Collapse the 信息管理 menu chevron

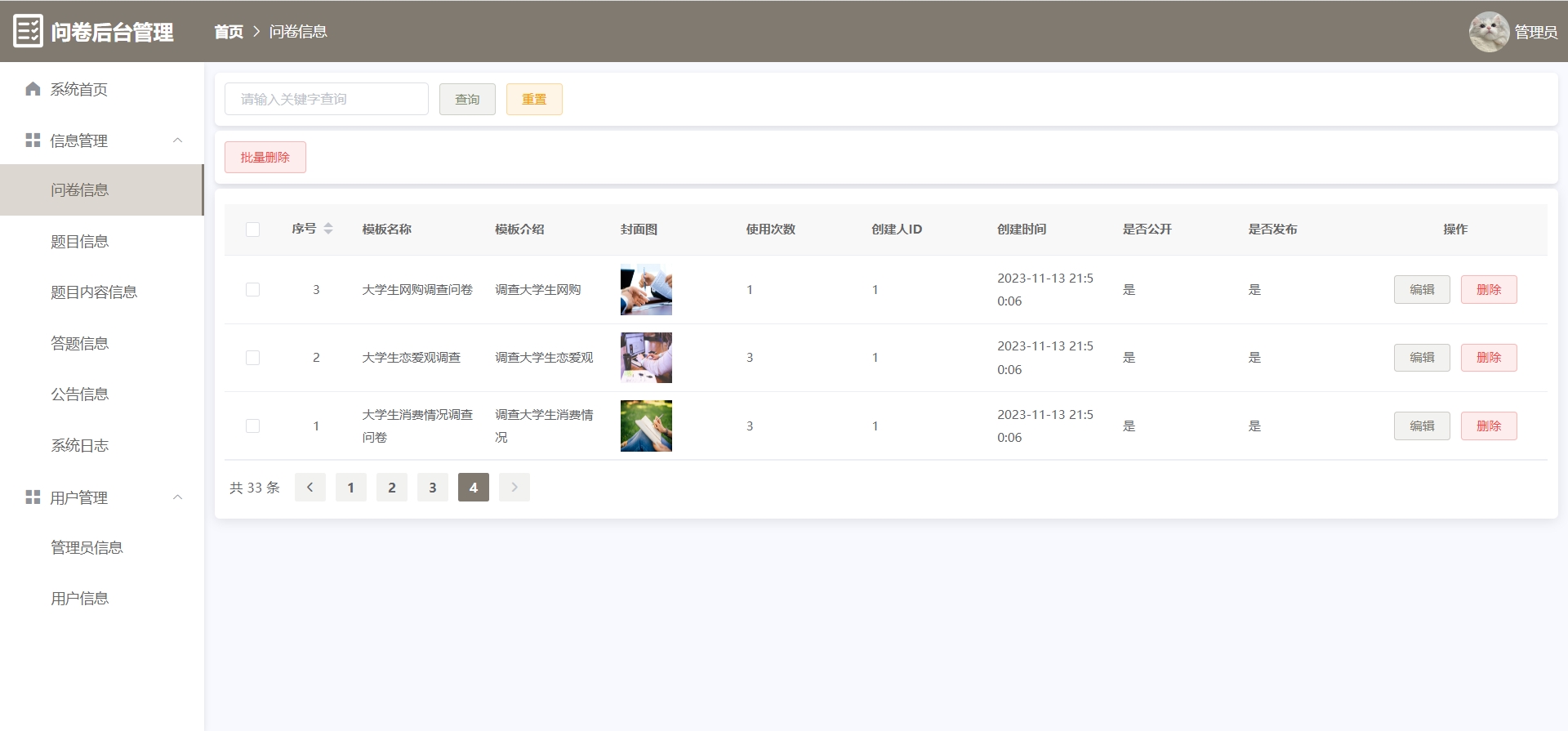pyautogui.click(x=177, y=140)
